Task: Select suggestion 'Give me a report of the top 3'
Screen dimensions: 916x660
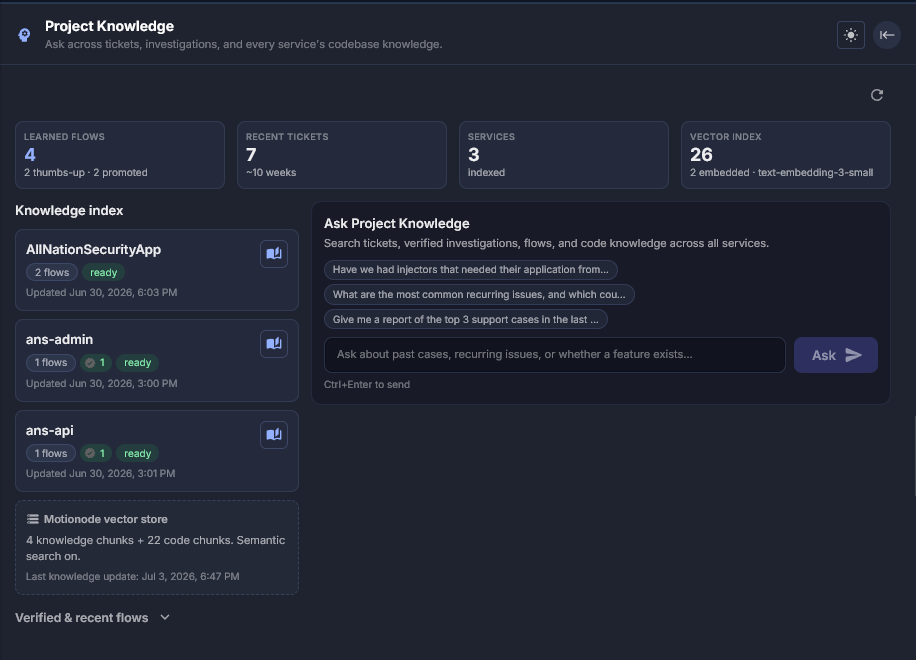Action: (x=466, y=319)
